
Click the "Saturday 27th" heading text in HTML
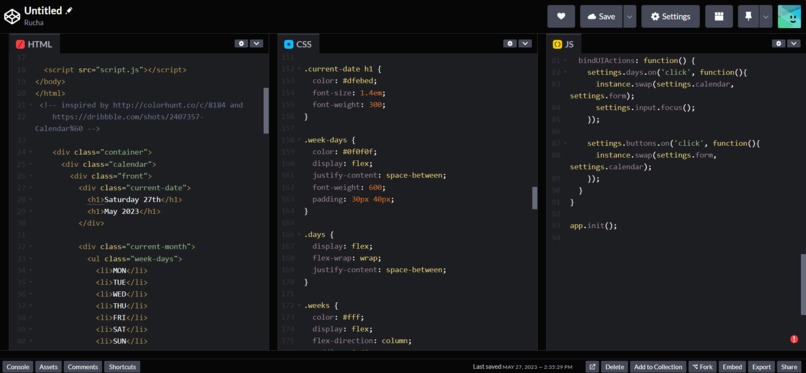[x=133, y=199]
